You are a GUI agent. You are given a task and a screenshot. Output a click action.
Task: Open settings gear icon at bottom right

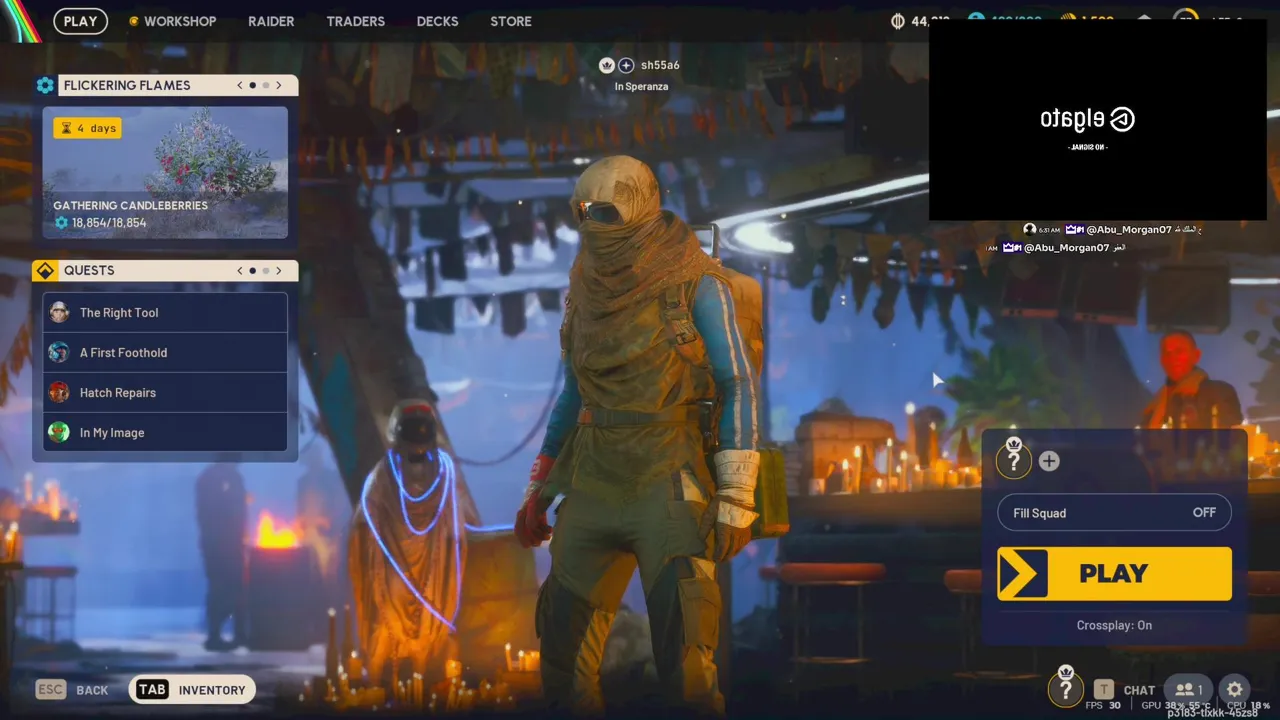pos(1235,689)
